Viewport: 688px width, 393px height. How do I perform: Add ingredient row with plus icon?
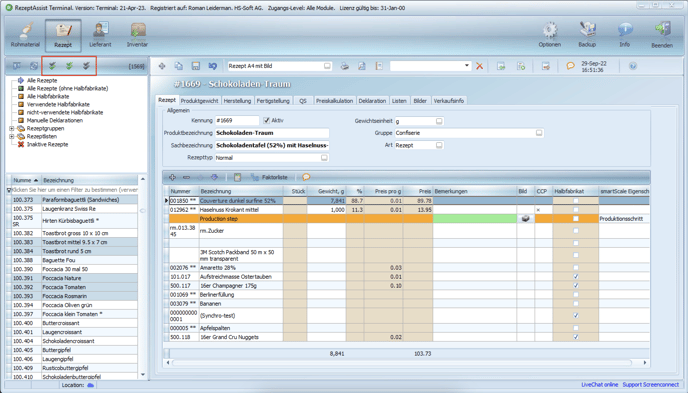tap(172, 177)
